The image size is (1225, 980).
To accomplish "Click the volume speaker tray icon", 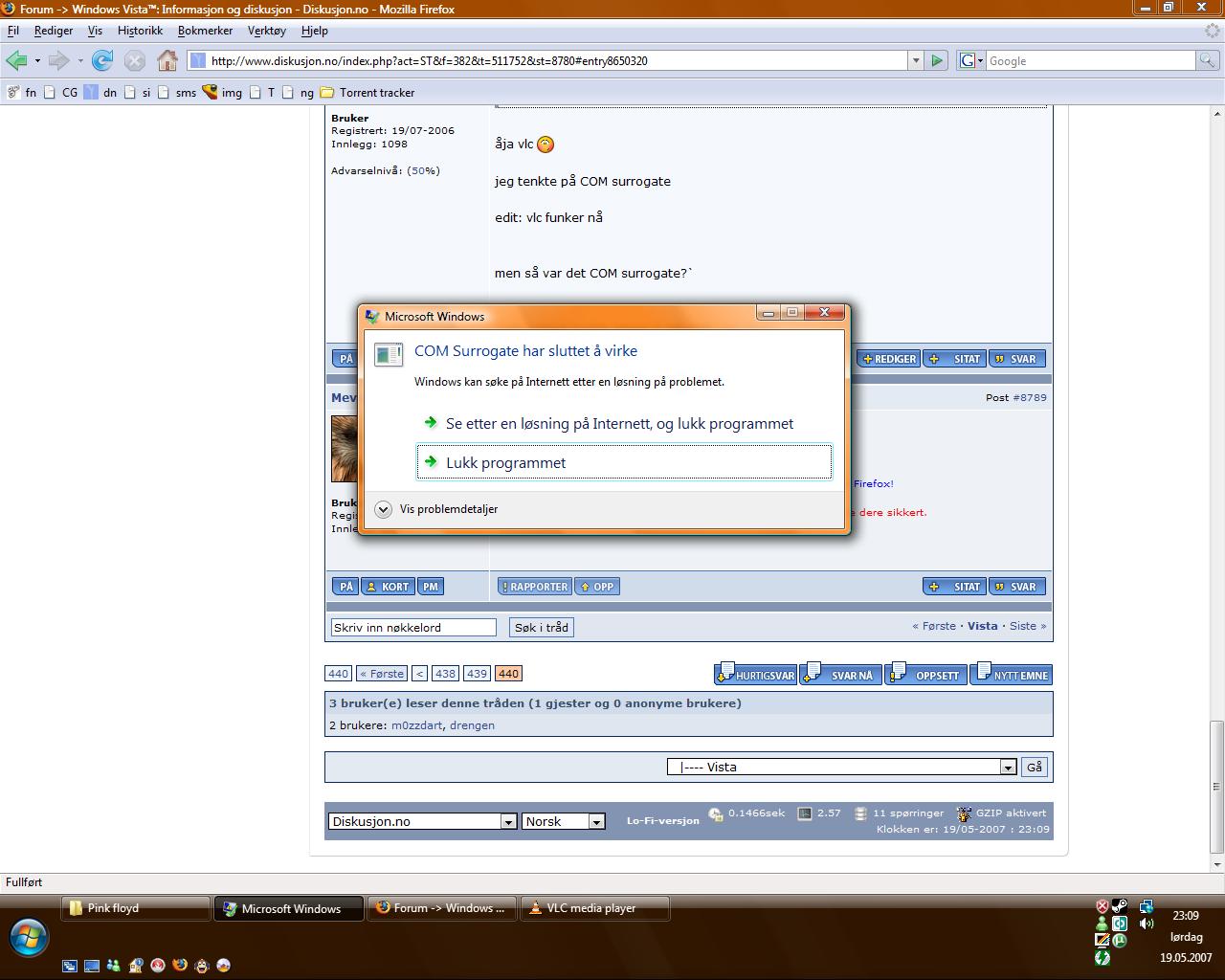I will click(1147, 924).
